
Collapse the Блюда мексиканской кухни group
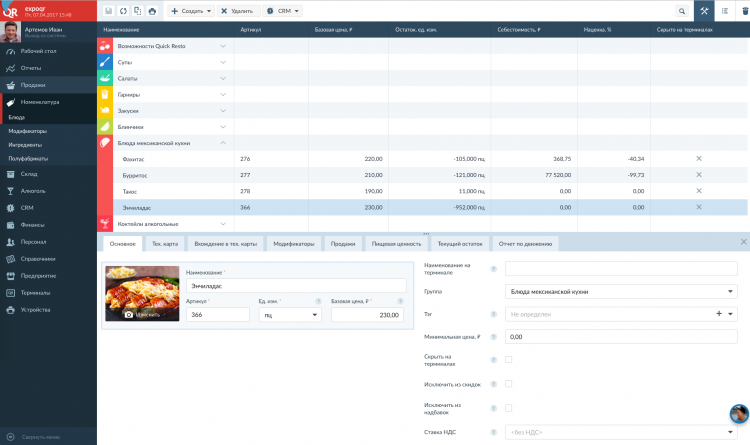223,143
